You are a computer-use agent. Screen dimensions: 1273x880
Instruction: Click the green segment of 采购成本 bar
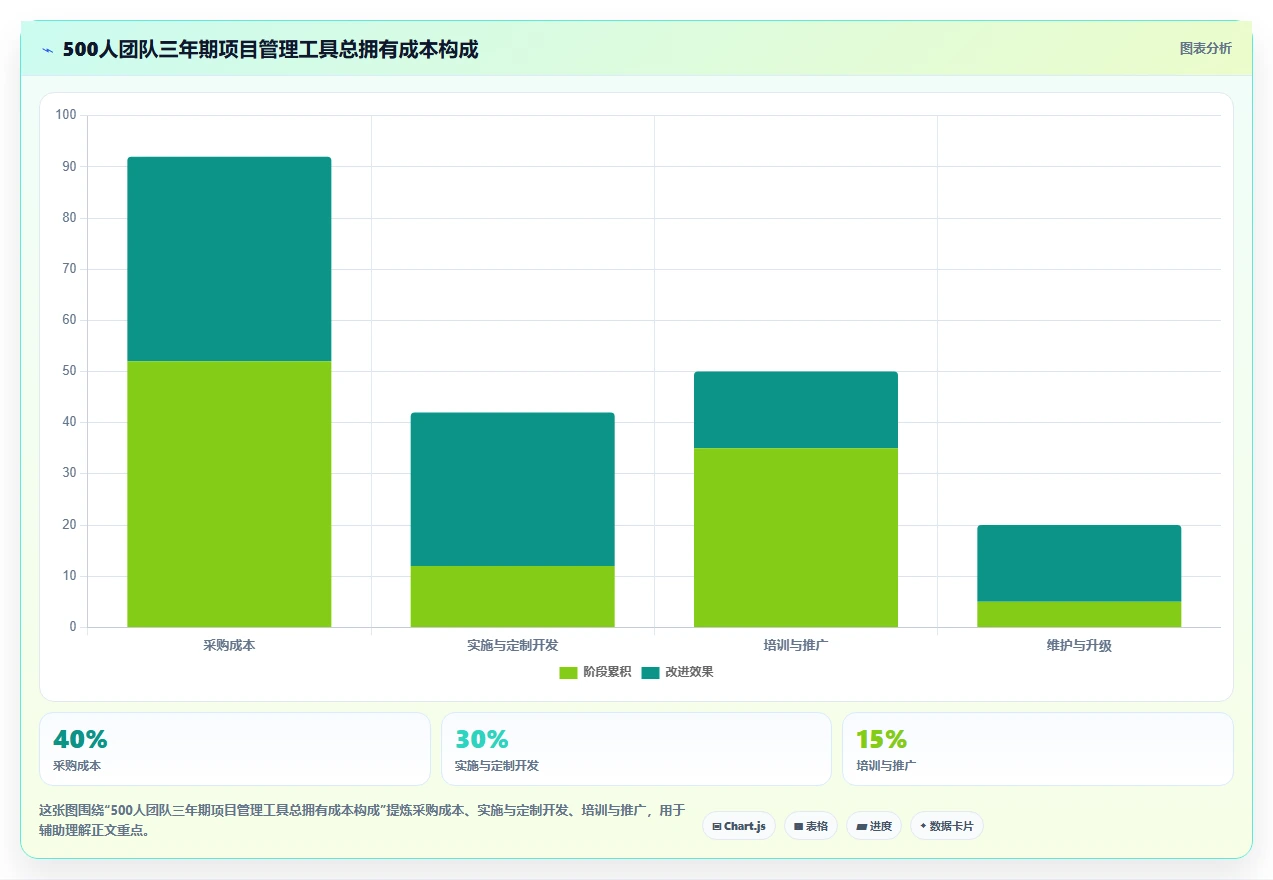[229, 494]
